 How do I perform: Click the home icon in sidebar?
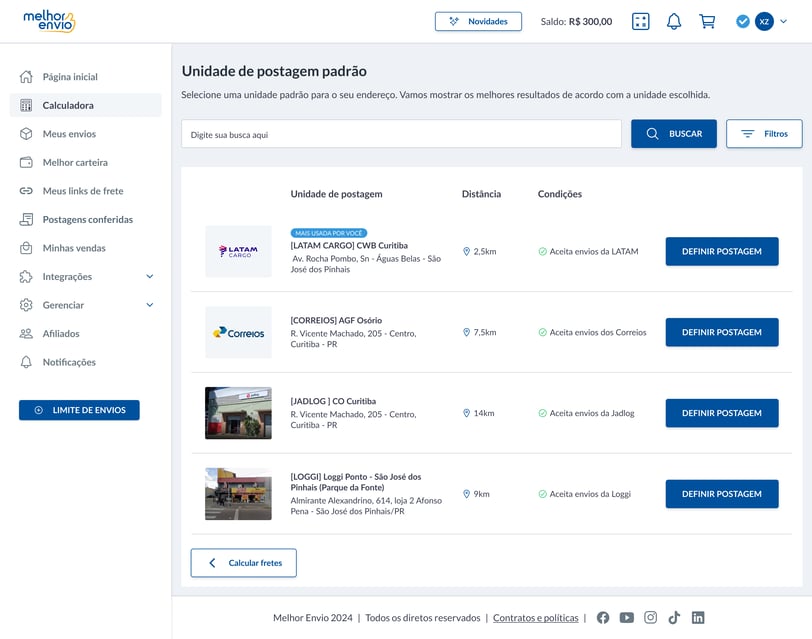point(26,77)
